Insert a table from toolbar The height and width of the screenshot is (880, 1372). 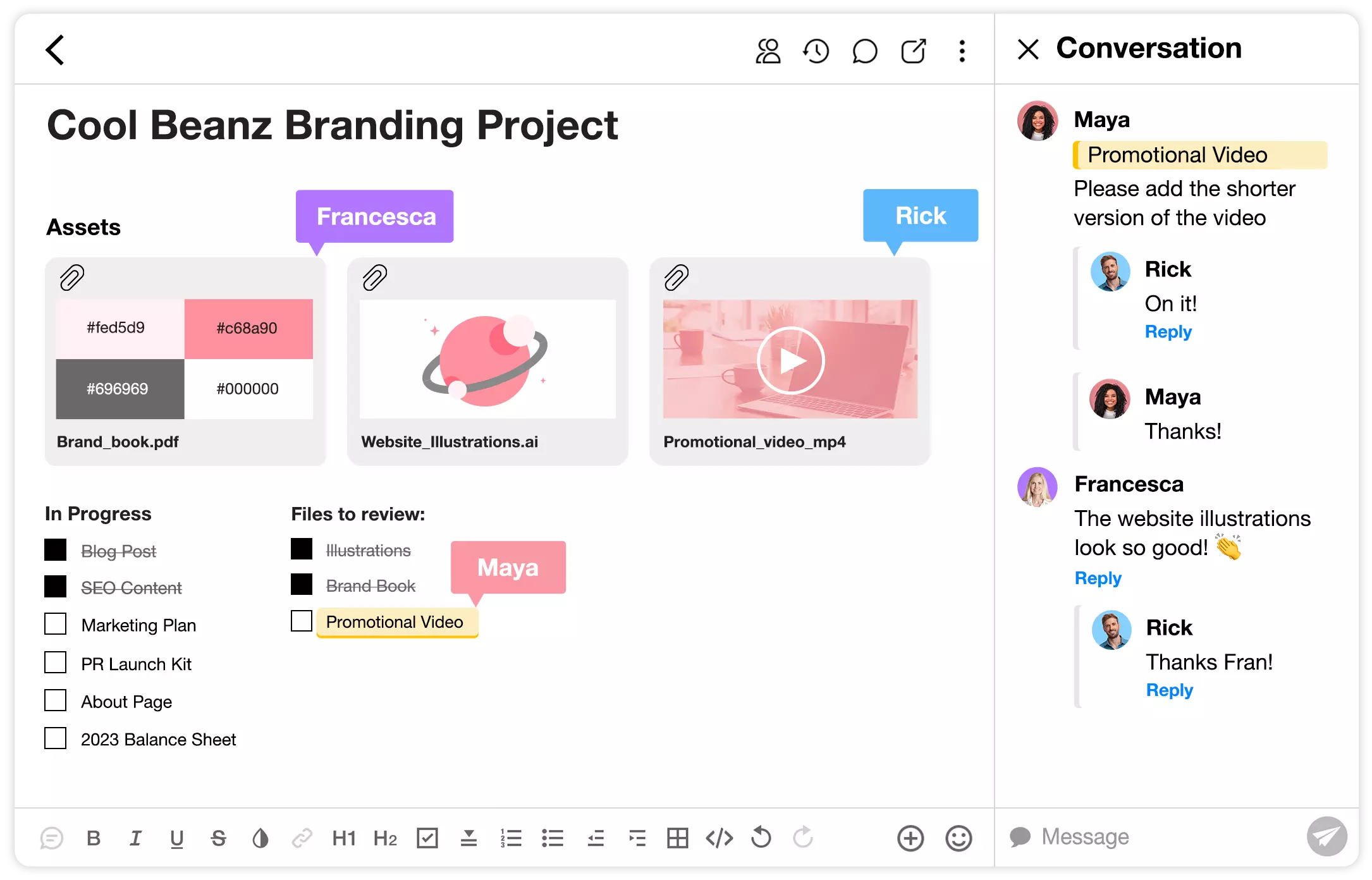click(677, 838)
